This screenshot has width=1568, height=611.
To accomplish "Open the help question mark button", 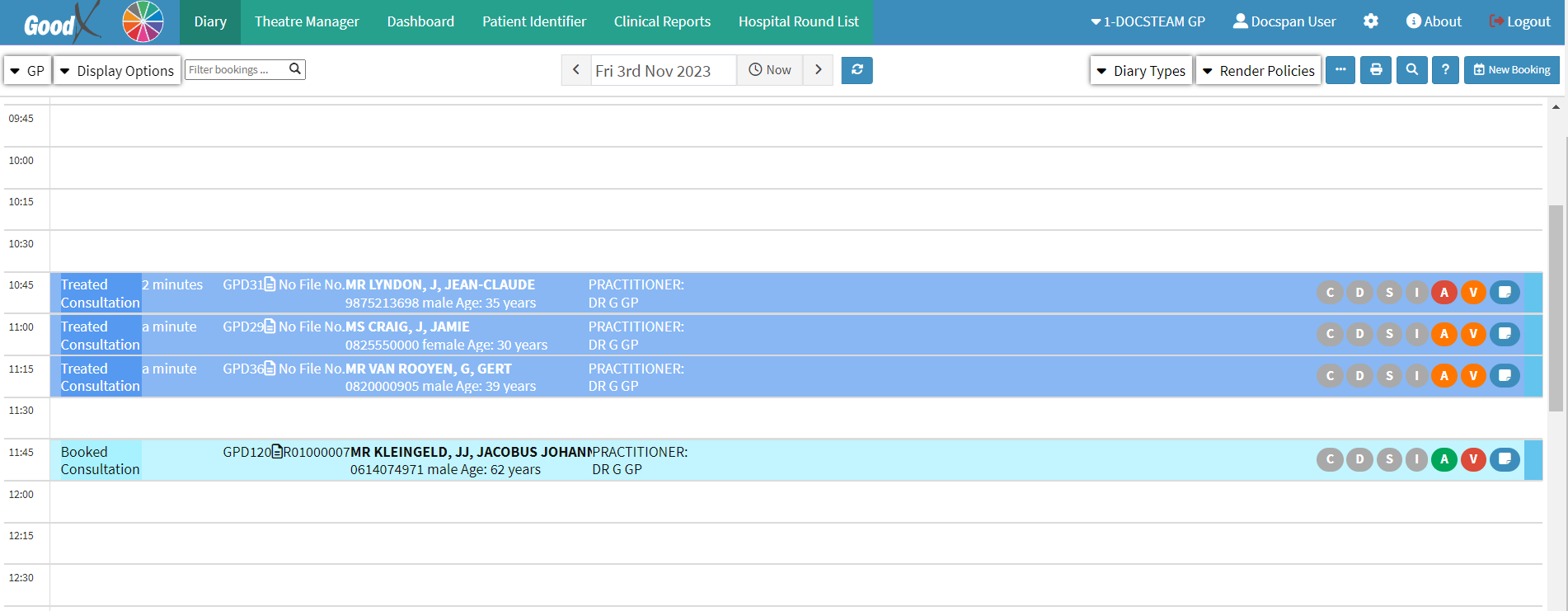I will point(1445,70).
